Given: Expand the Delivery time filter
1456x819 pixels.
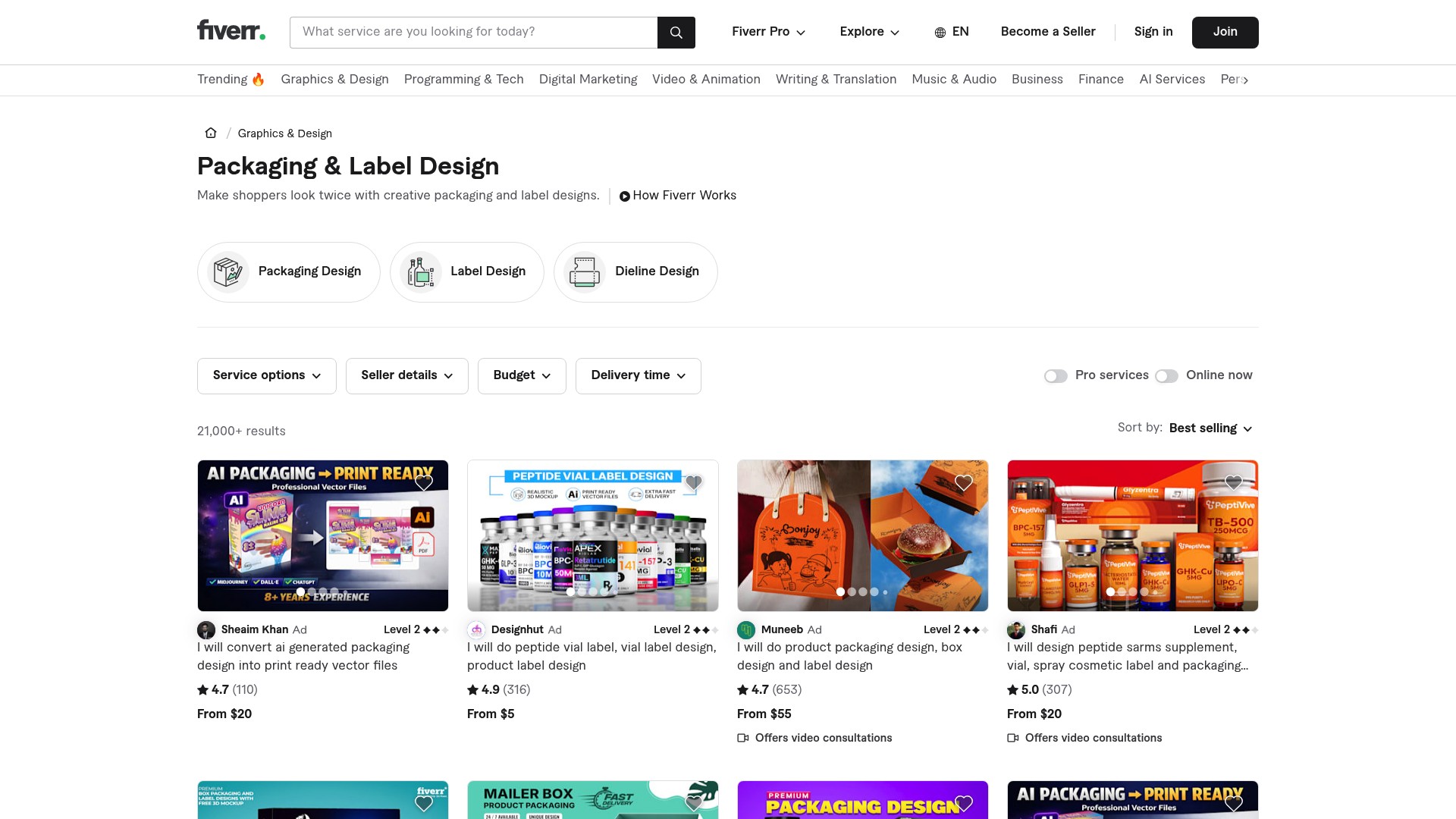Looking at the screenshot, I should click(x=639, y=376).
